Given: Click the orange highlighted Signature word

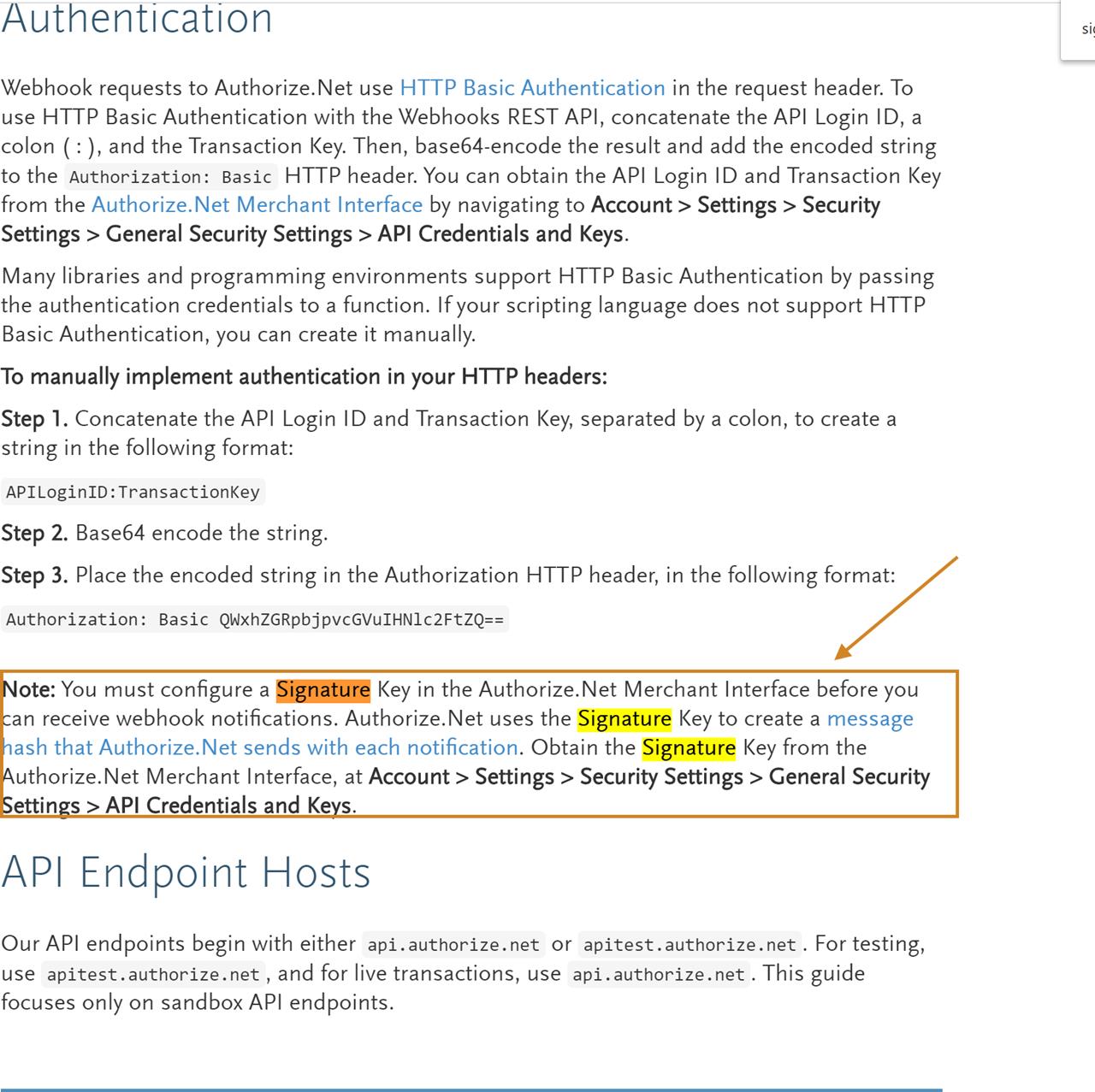Looking at the screenshot, I should 323,690.
